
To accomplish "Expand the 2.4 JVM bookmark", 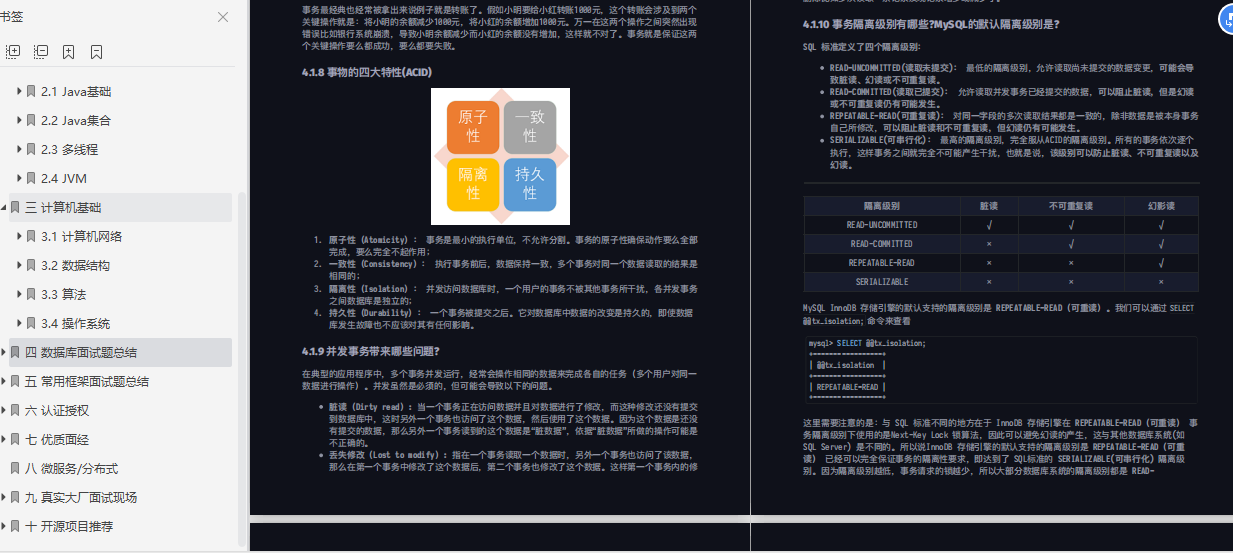I will click(18, 178).
